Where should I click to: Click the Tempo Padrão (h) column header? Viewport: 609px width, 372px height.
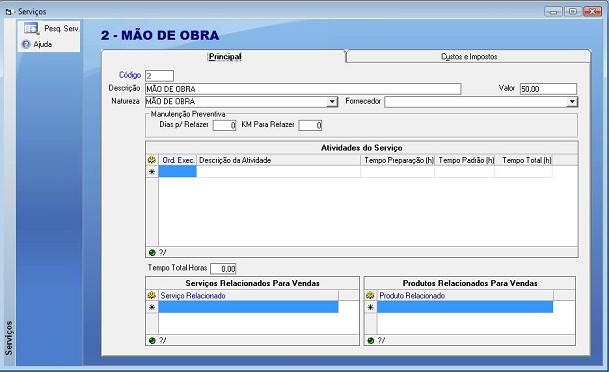[465, 160]
